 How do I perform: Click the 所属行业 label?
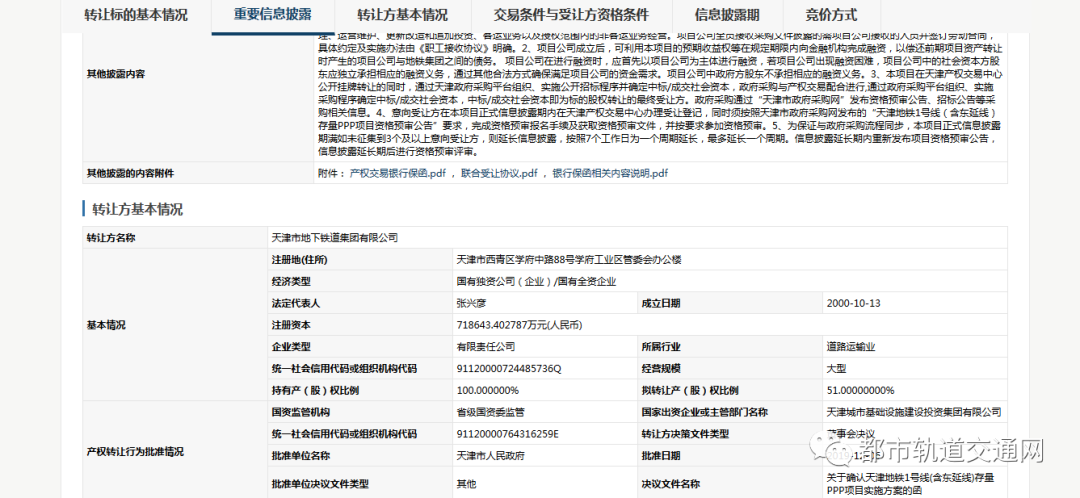661,347
